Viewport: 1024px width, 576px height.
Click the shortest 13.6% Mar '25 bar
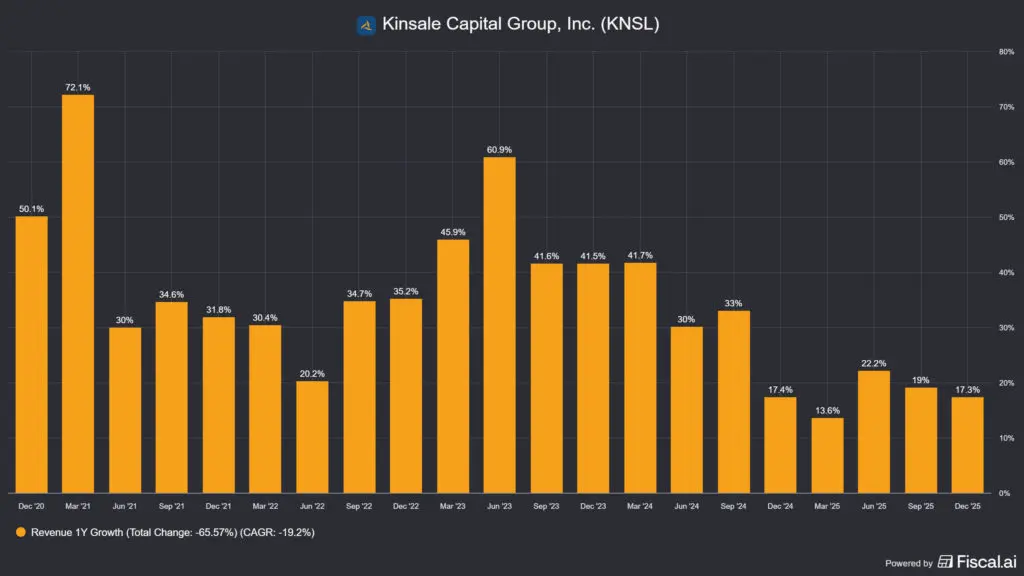tap(826, 455)
